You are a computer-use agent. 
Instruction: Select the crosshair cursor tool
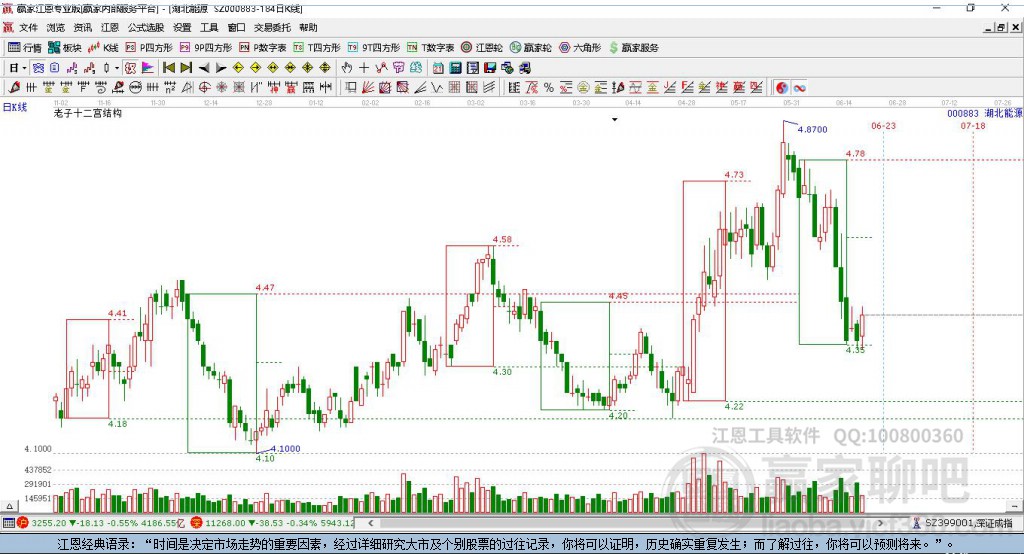pyautogui.click(x=364, y=68)
